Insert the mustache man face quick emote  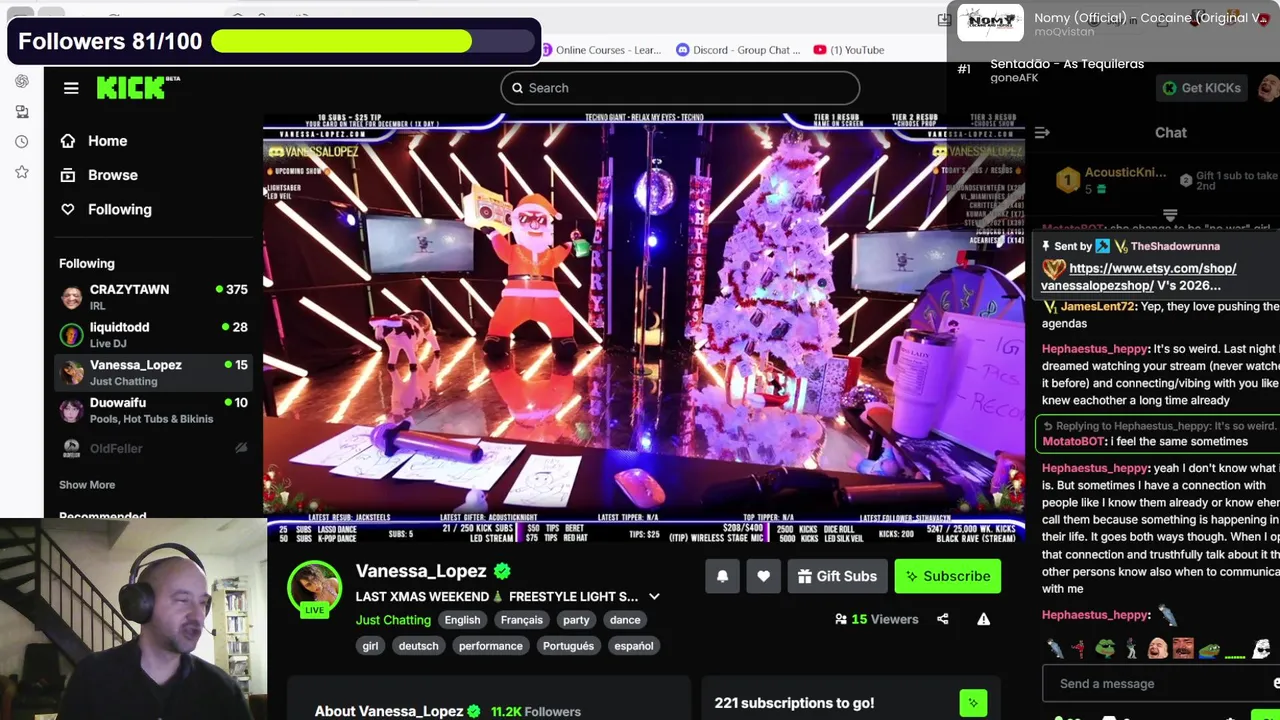point(1183,648)
